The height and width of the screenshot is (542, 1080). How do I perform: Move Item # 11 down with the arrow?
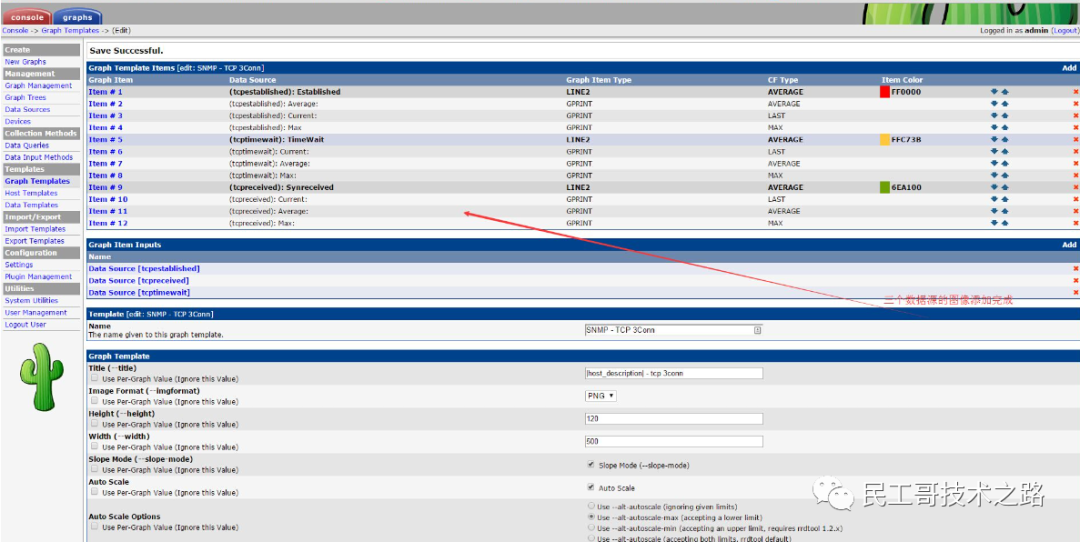[x=994, y=211]
